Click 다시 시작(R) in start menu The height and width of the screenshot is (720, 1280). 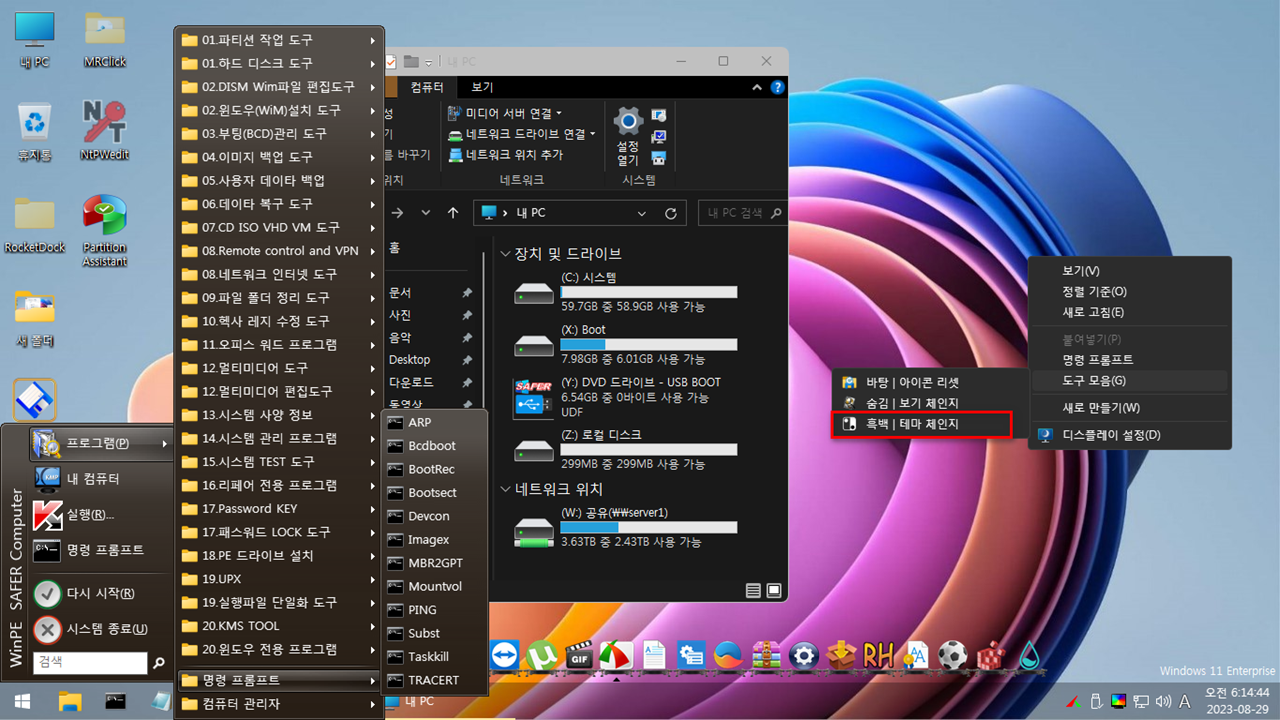[x=100, y=593]
